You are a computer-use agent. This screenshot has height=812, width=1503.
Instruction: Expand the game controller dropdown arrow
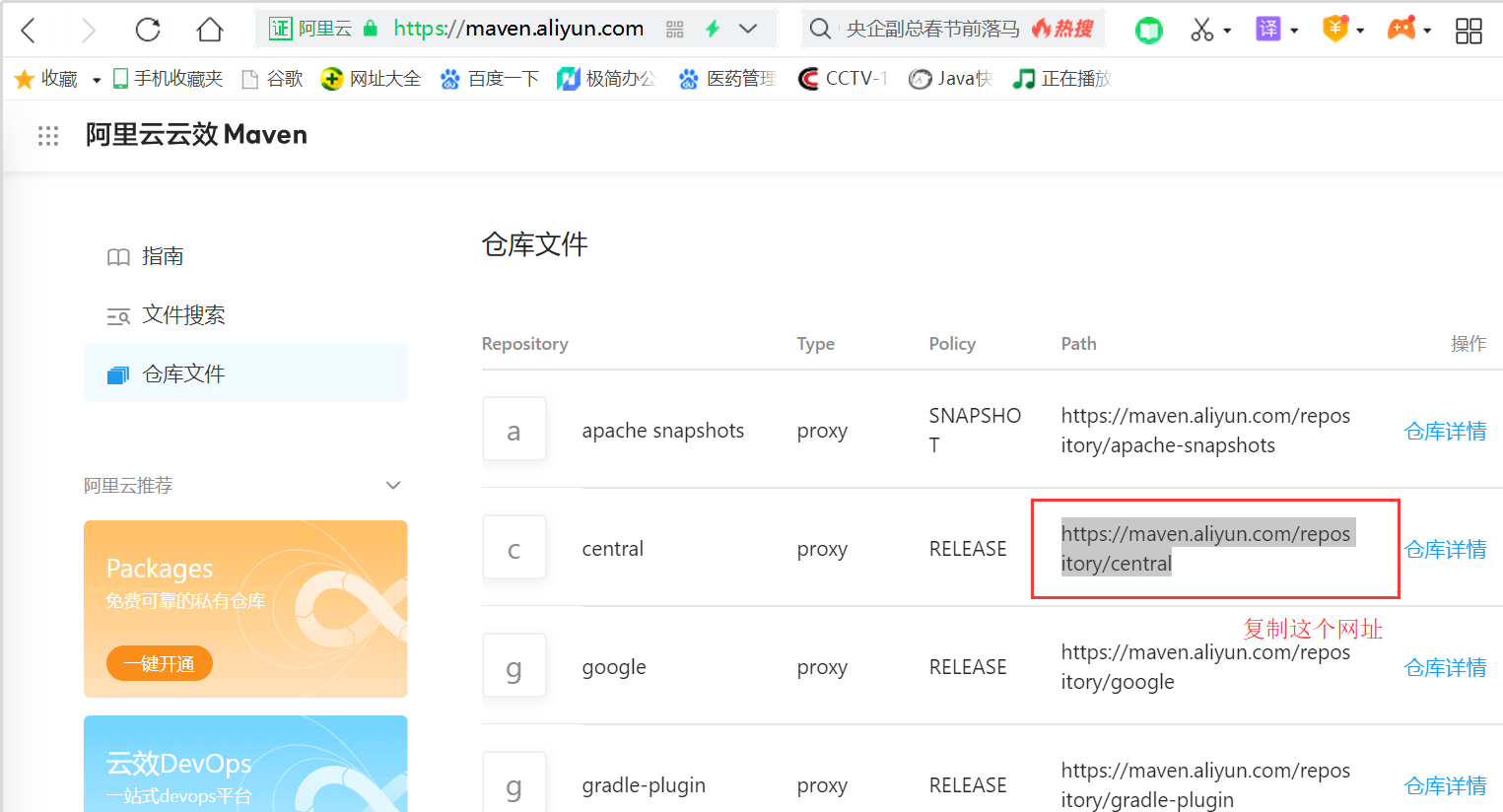pyautogui.click(x=1427, y=31)
